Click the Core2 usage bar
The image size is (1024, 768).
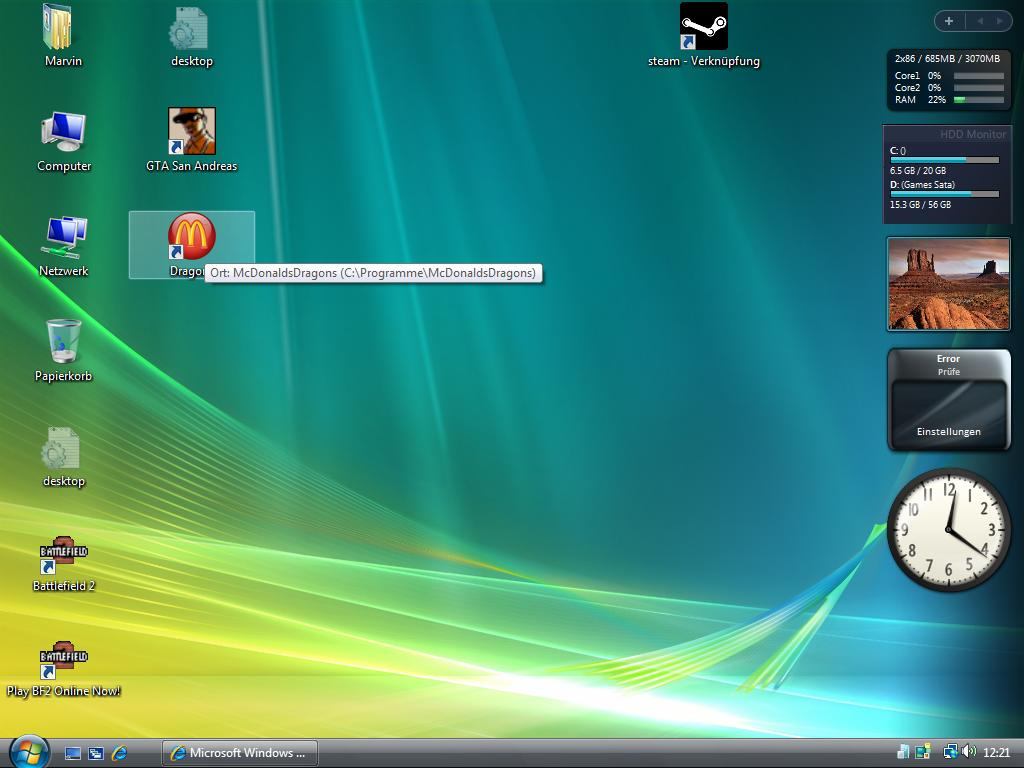click(979, 88)
